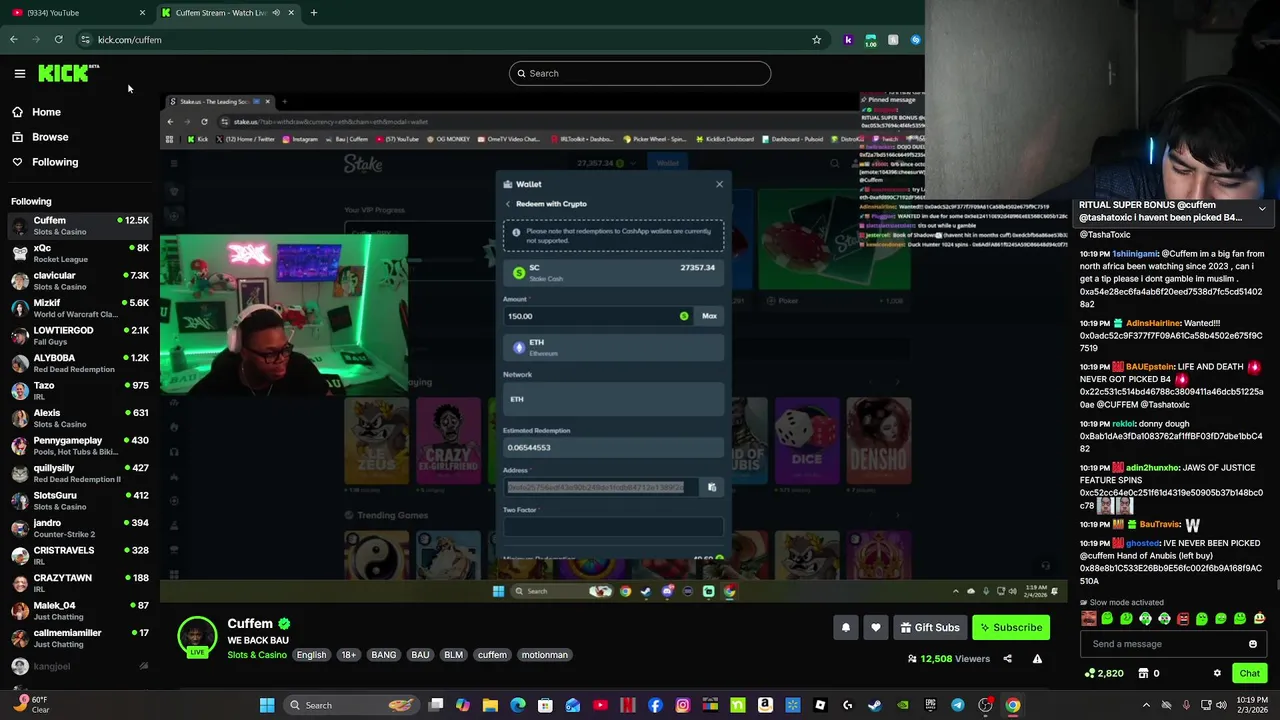Viewport: 1280px width, 720px height.
Task: Launch Microsoft Edge from taskbar
Action: (518, 705)
